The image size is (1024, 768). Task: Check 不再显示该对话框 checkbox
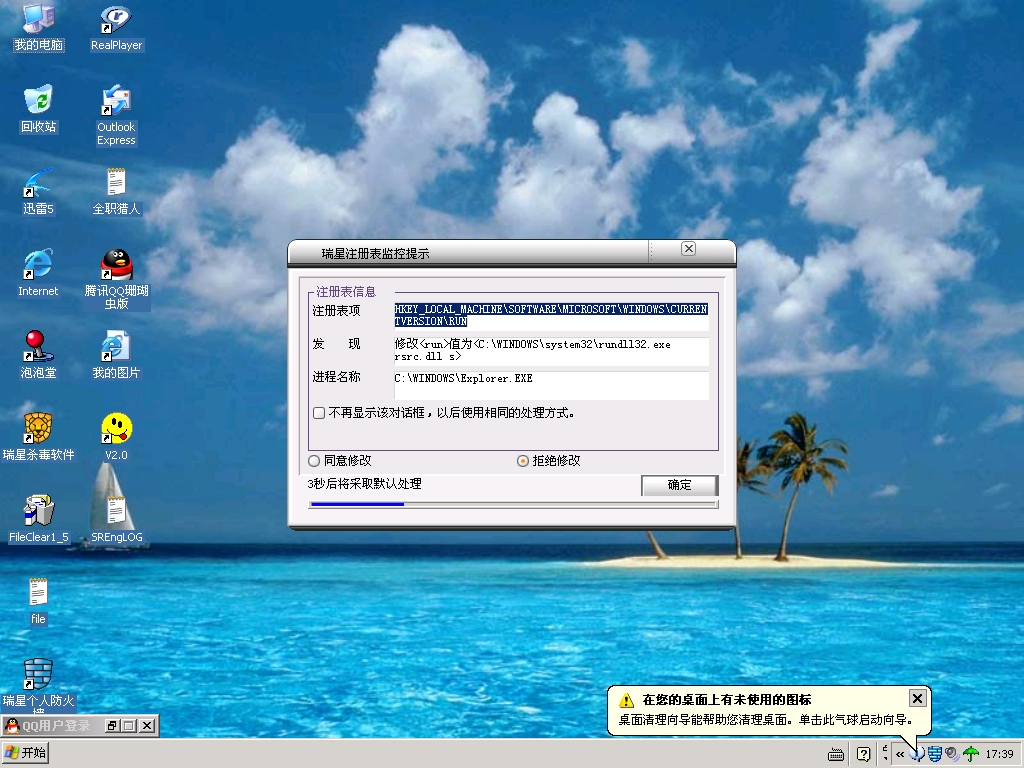click(319, 413)
